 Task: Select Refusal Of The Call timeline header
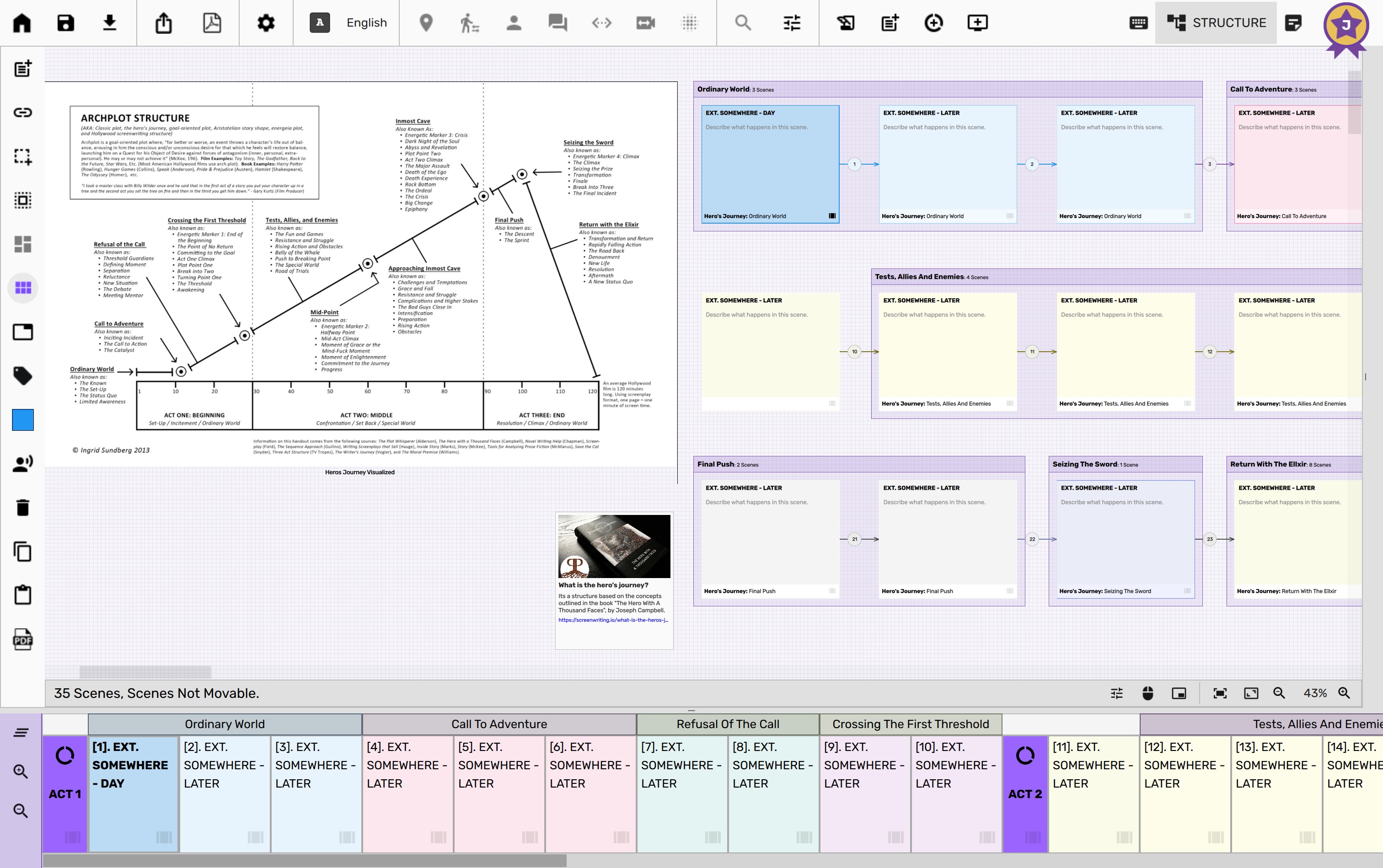727,724
